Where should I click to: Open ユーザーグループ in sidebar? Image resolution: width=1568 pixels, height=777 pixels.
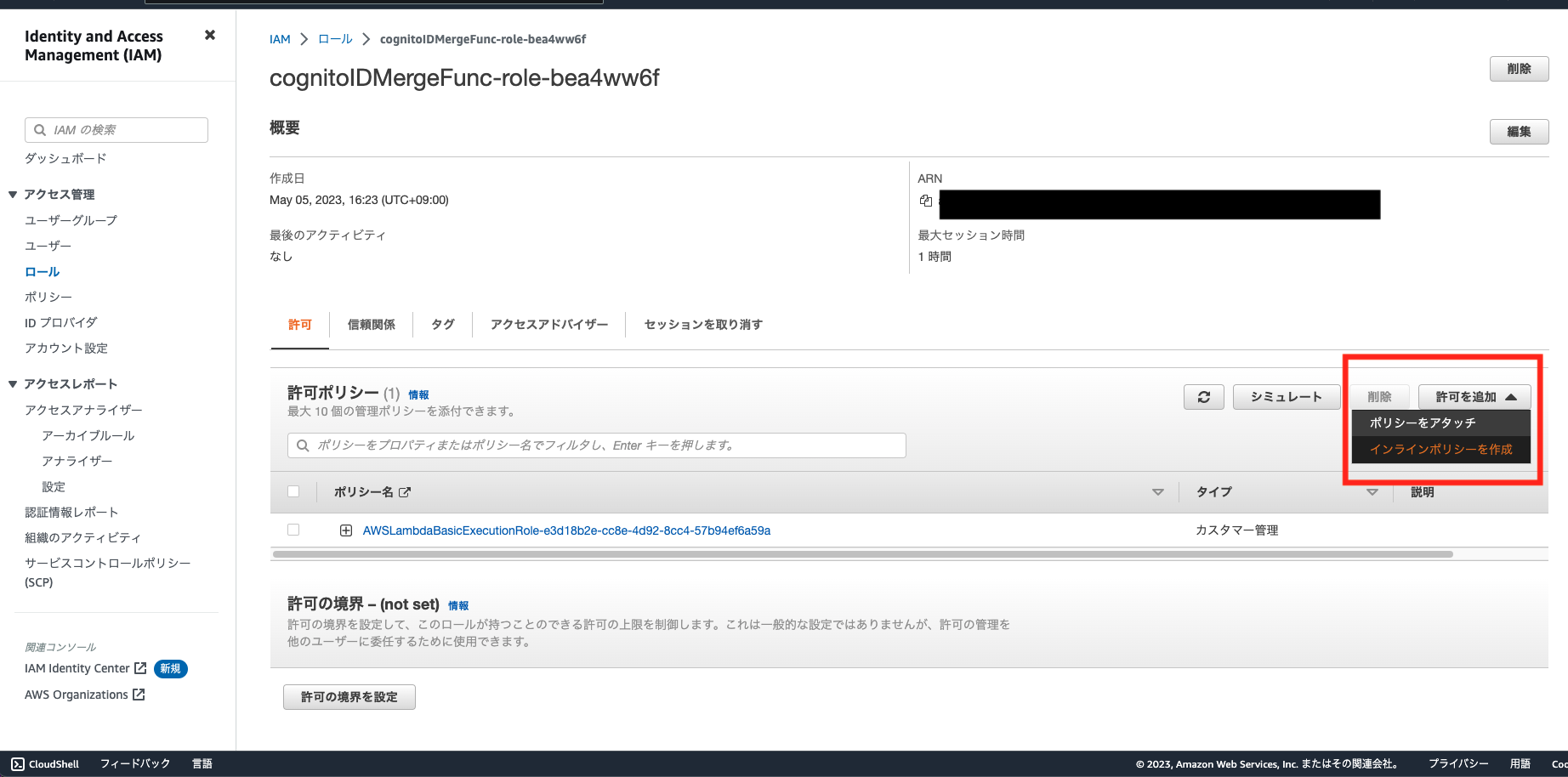click(71, 220)
